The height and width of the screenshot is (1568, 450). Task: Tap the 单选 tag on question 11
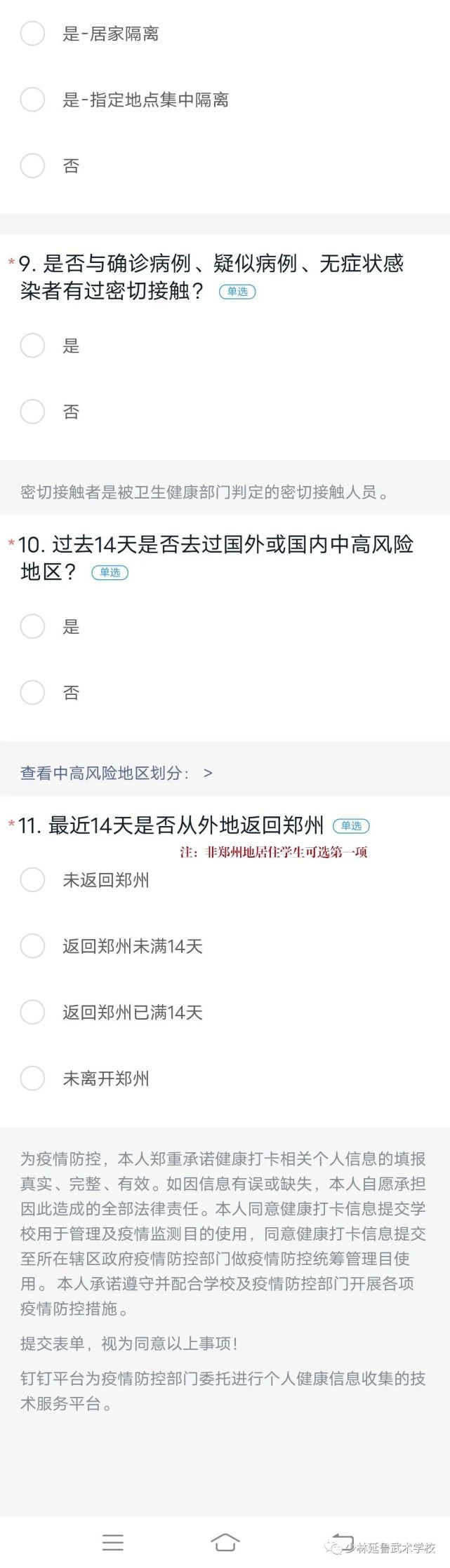tap(351, 825)
